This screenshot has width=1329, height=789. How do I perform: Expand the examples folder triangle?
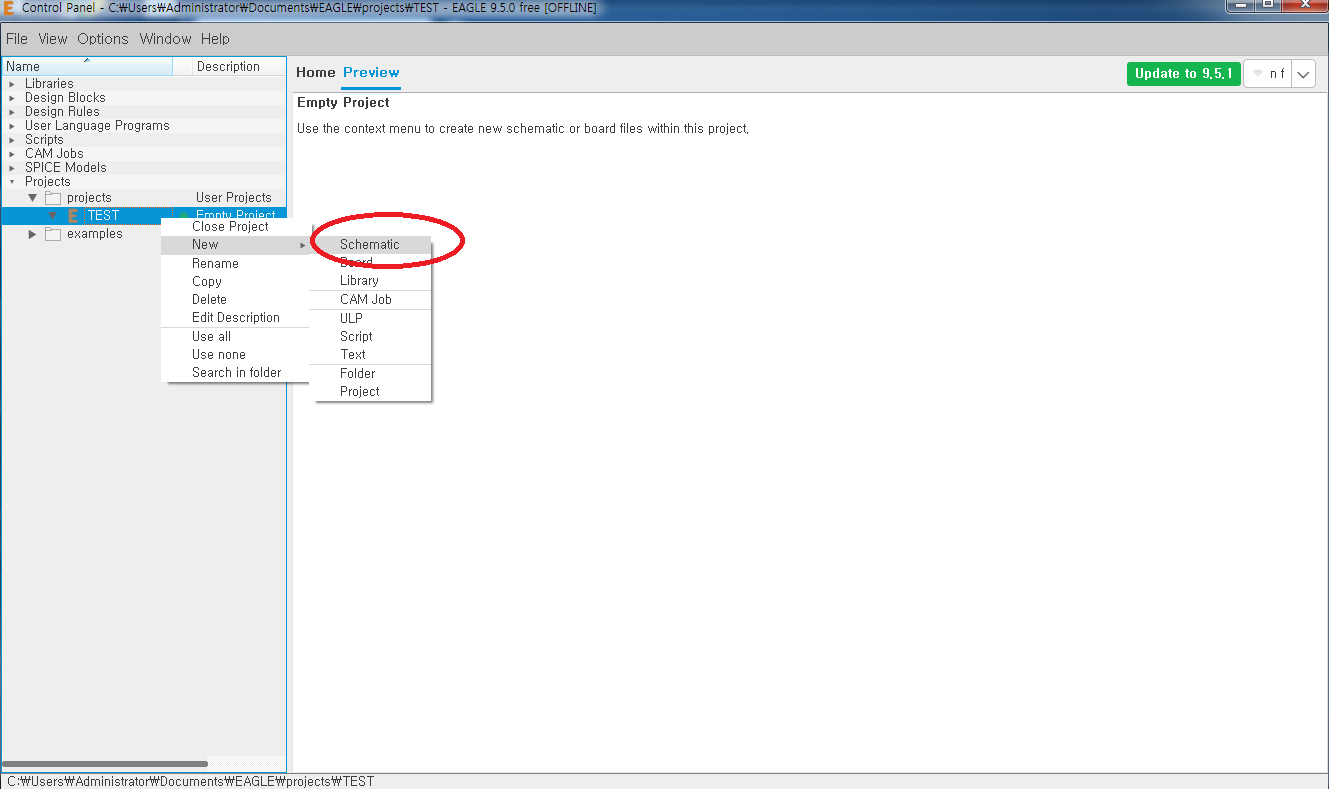(x=33, y=234)
